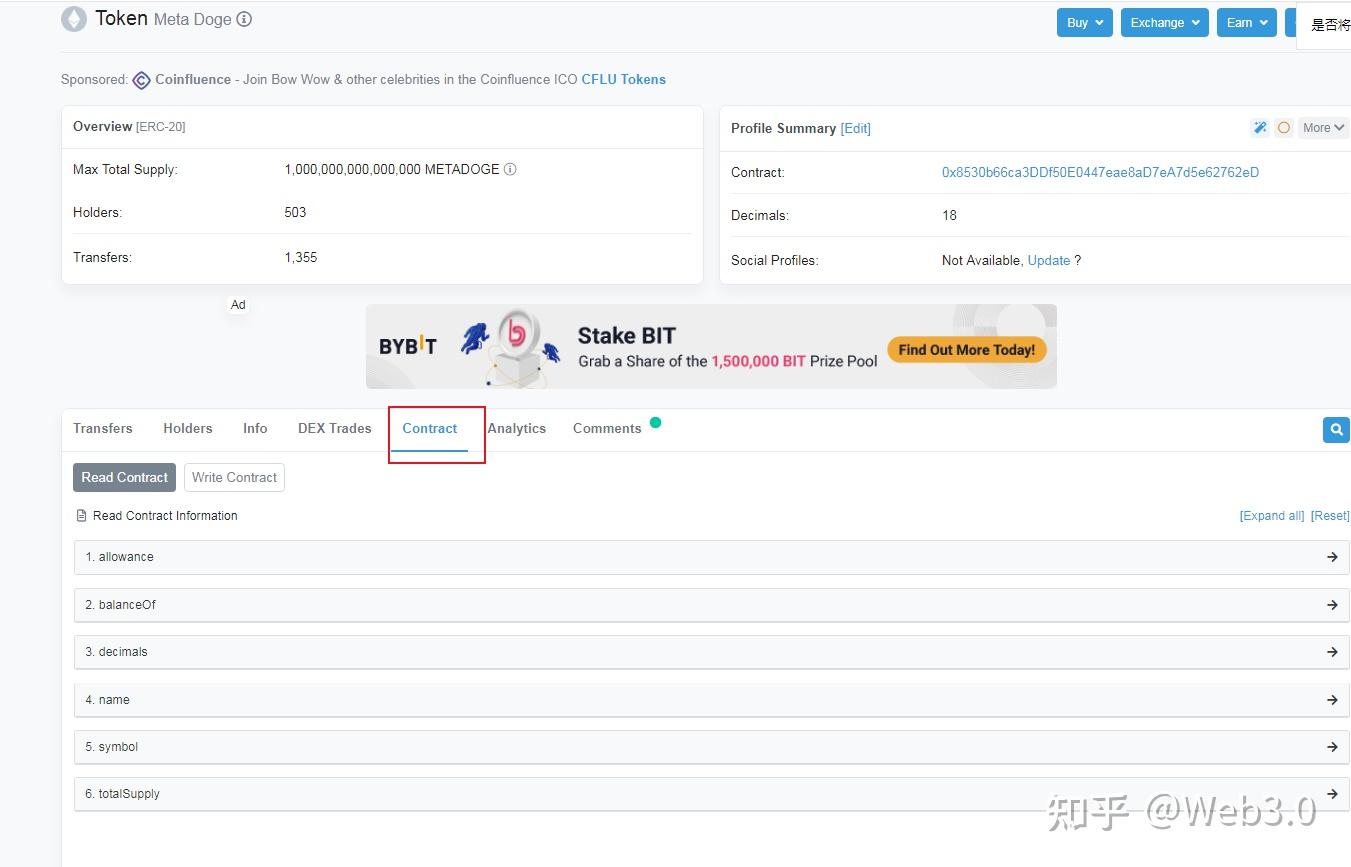The width and height of the screenshot is (1351, 867).
Task: Open the CFLU Tokens sponsored link
Action: click(624, 79)
